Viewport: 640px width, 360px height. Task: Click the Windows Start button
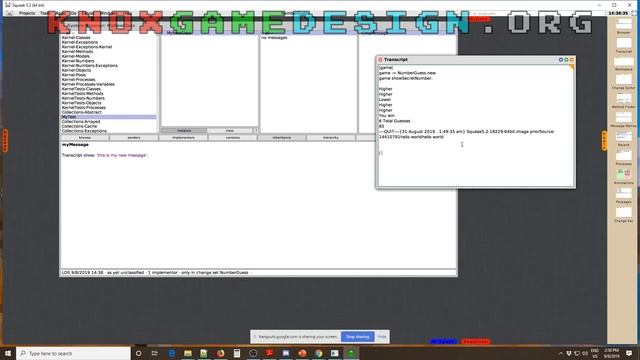click(8, 353)
